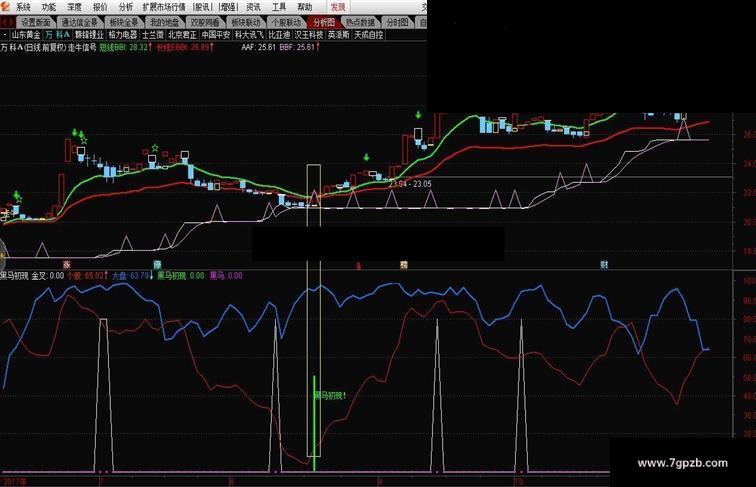Click the green down-arrow signal above the tall candle
The width and height of the screenshot is (756, 487).
pos(418,115)
